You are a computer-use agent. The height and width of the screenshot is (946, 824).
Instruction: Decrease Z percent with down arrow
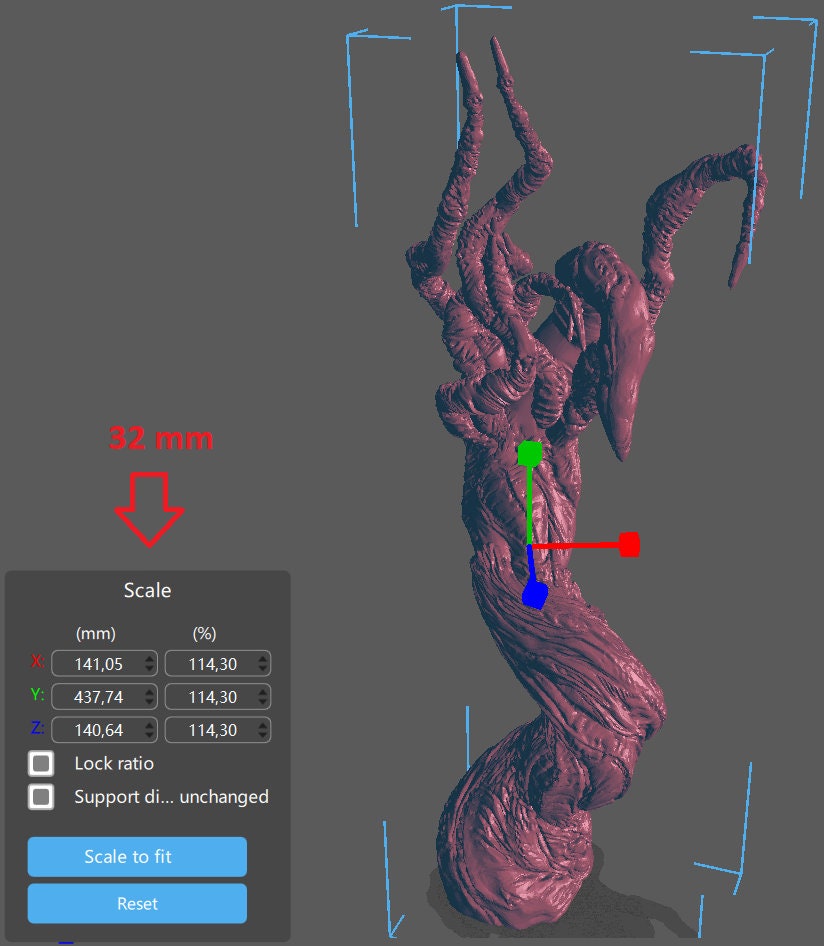[263, 736]
